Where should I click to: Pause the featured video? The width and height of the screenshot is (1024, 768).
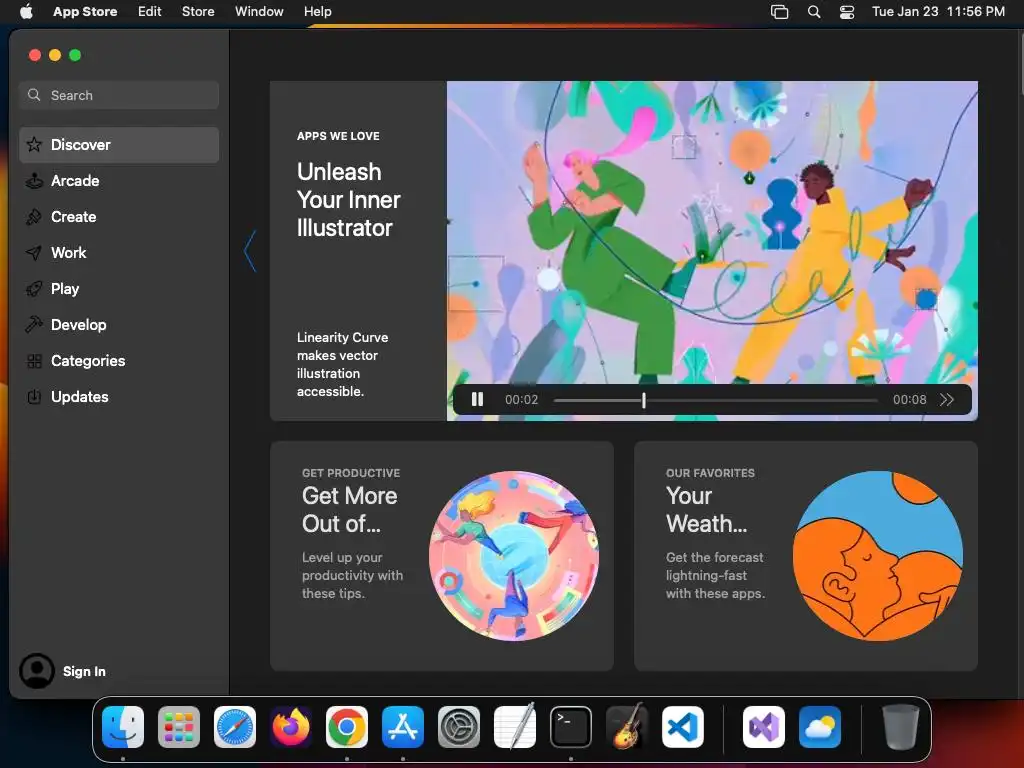click(477, 399)
